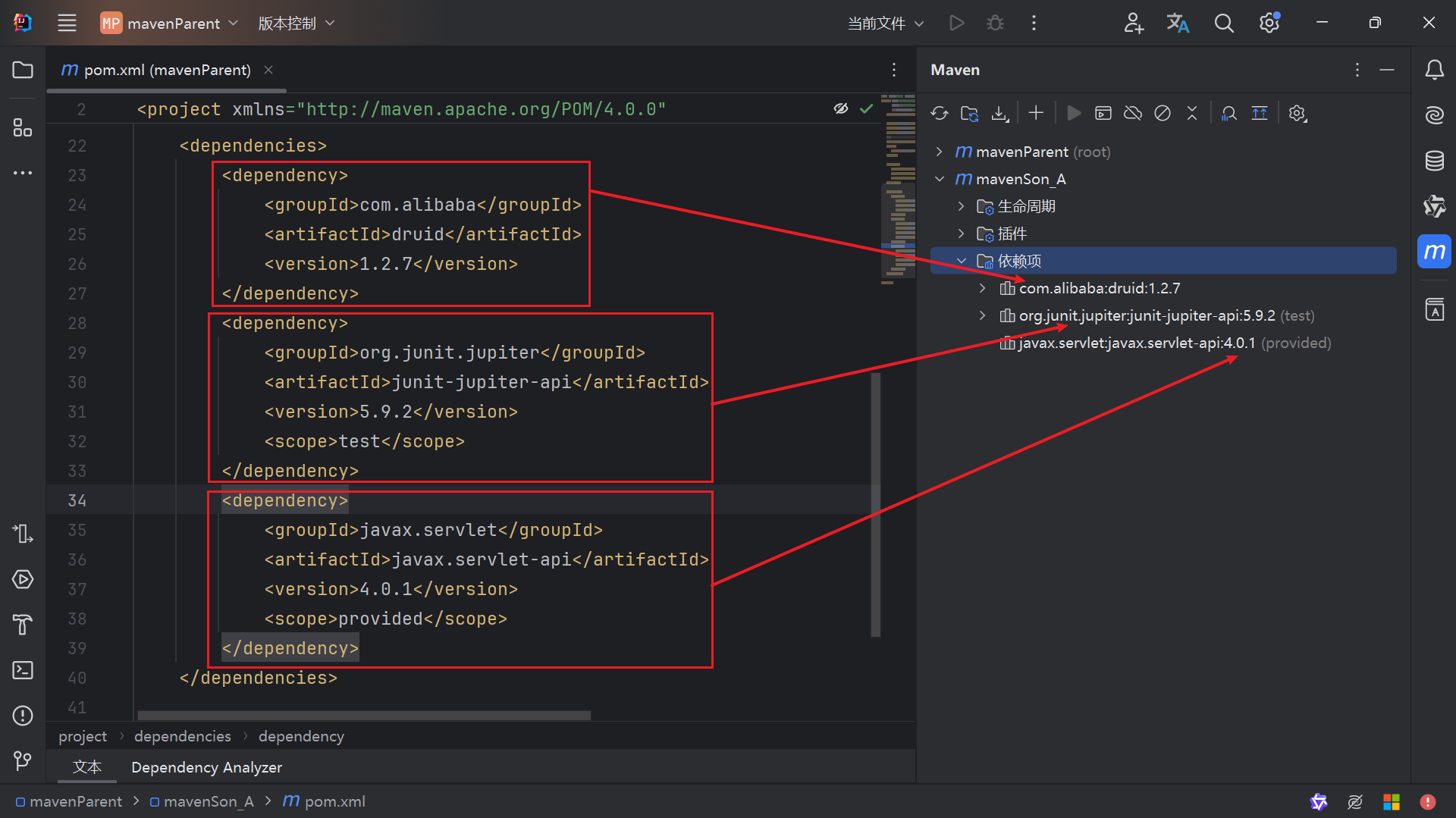Download sources and documentation icon

click(x=999, y=113)
